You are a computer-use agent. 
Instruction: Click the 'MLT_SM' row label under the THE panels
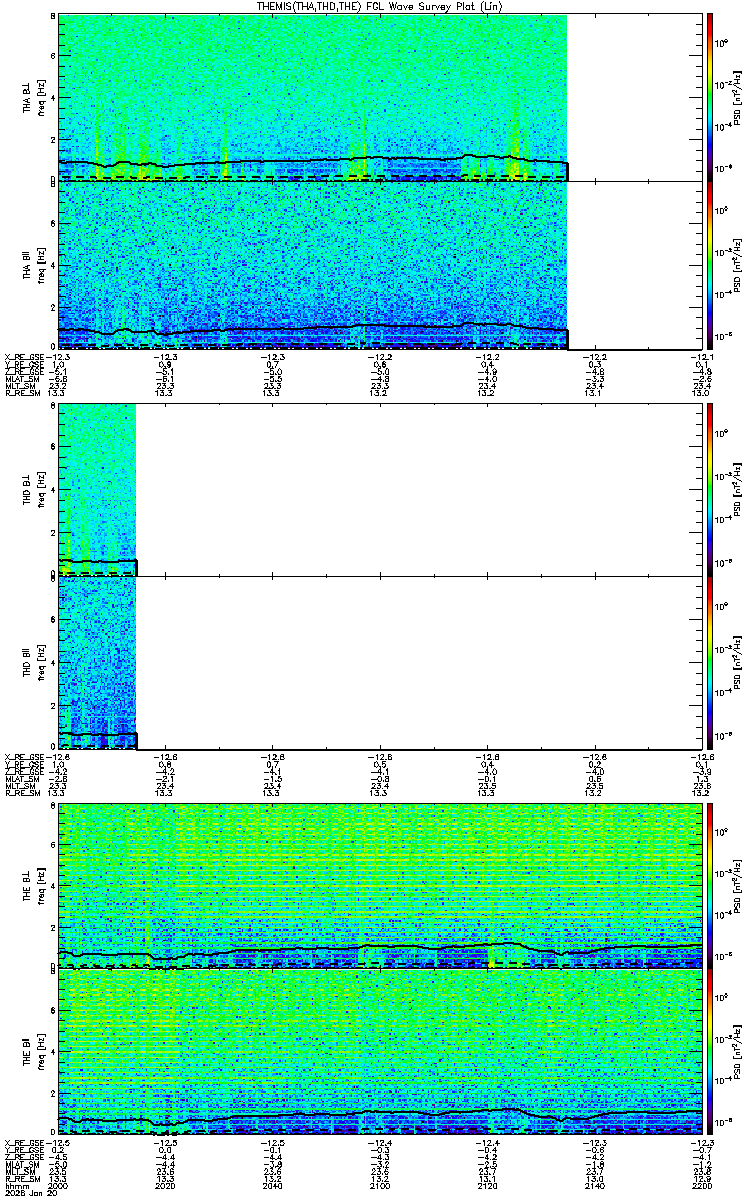coord(20,1171)
